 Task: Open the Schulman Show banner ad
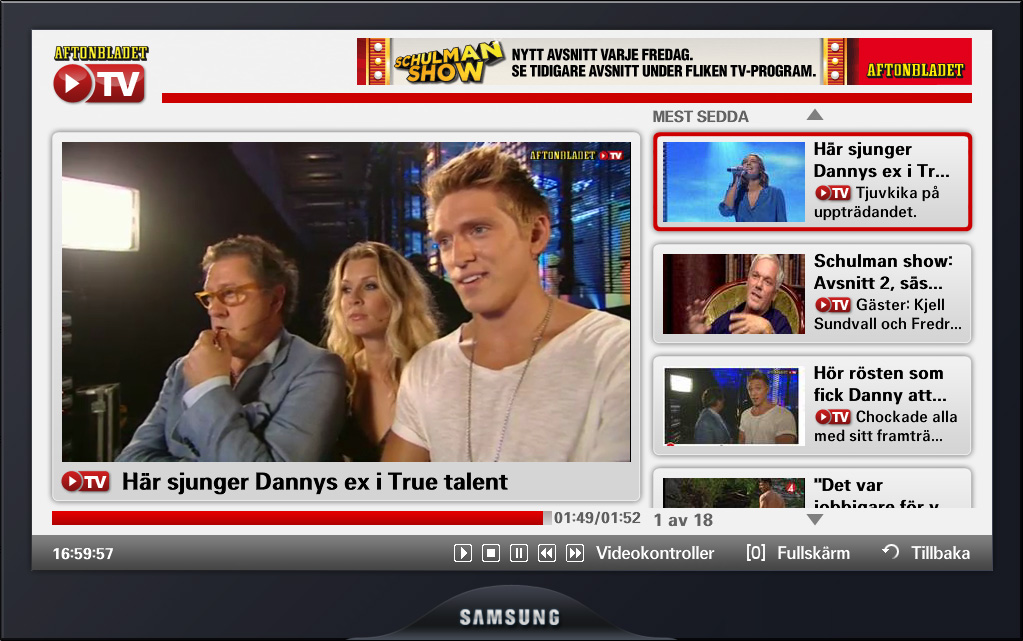(x=664, y=62)
